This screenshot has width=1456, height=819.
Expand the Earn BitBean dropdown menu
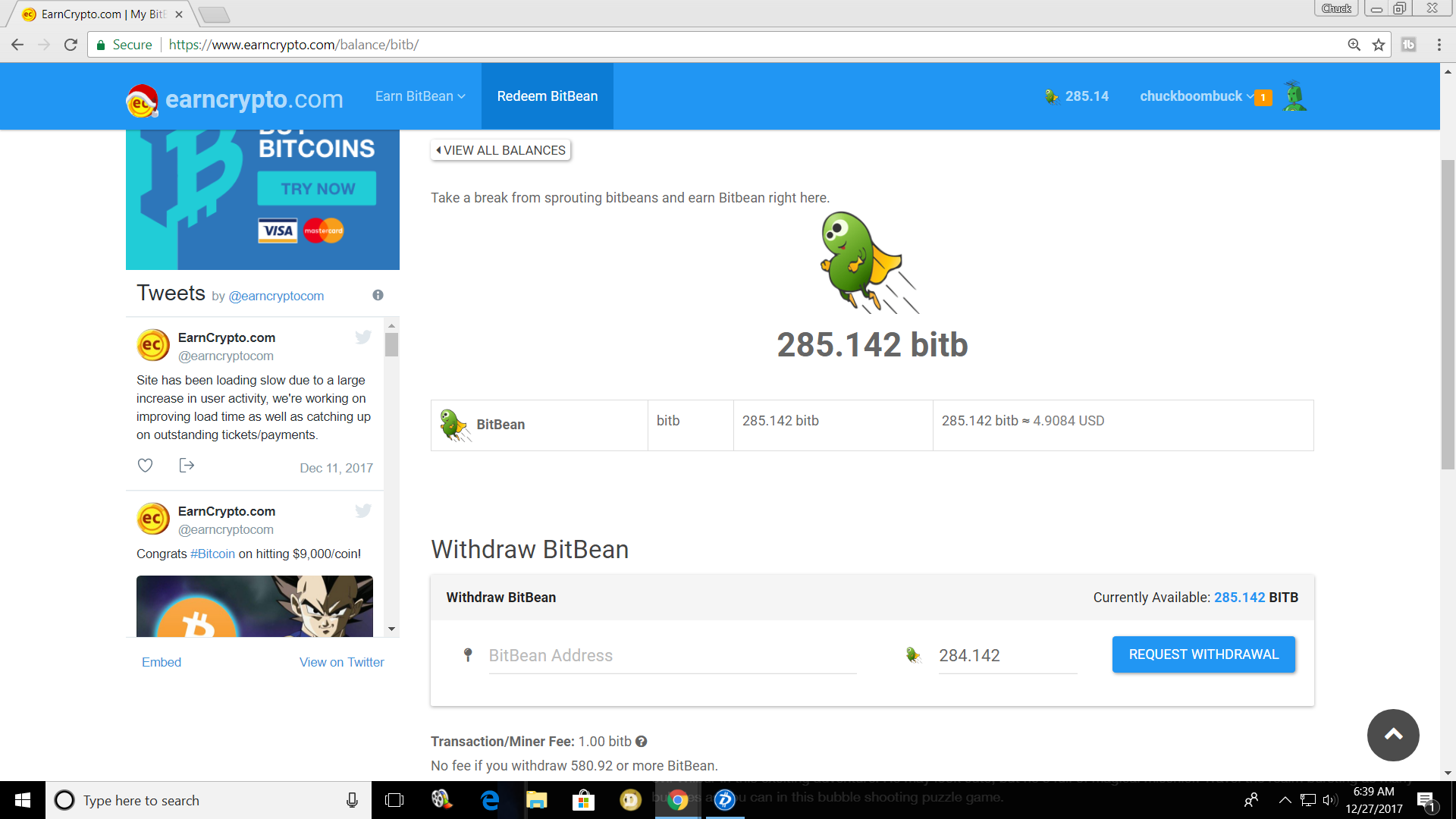[419, 96]
